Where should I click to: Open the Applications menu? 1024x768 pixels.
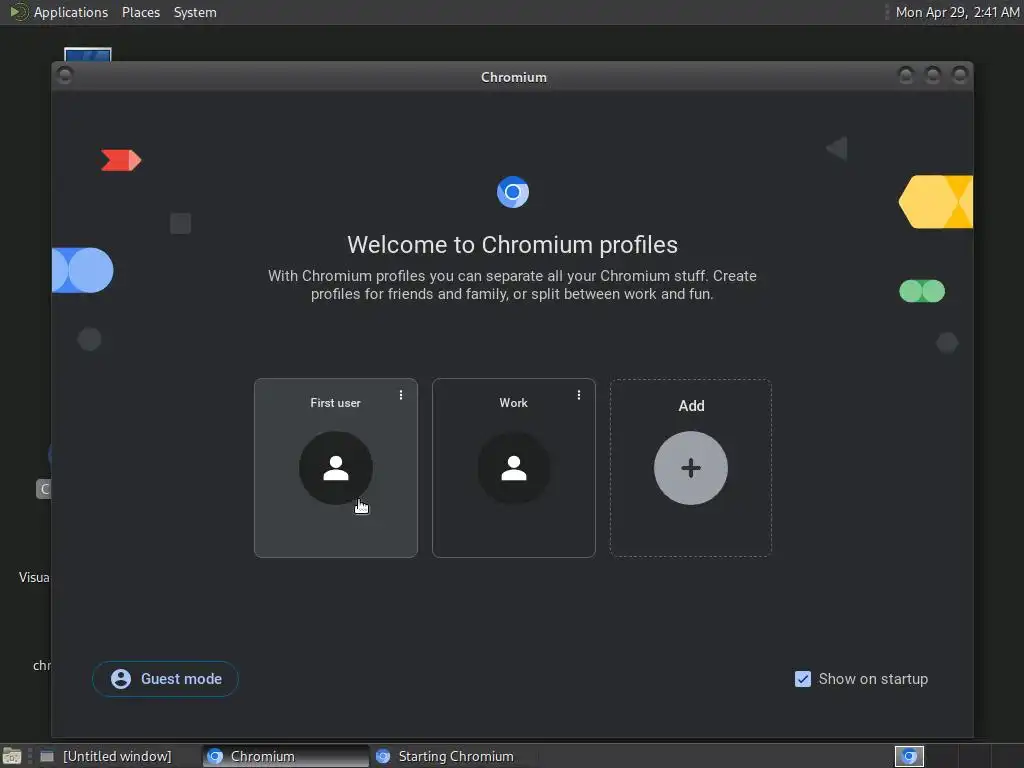[x=71, y=12]
